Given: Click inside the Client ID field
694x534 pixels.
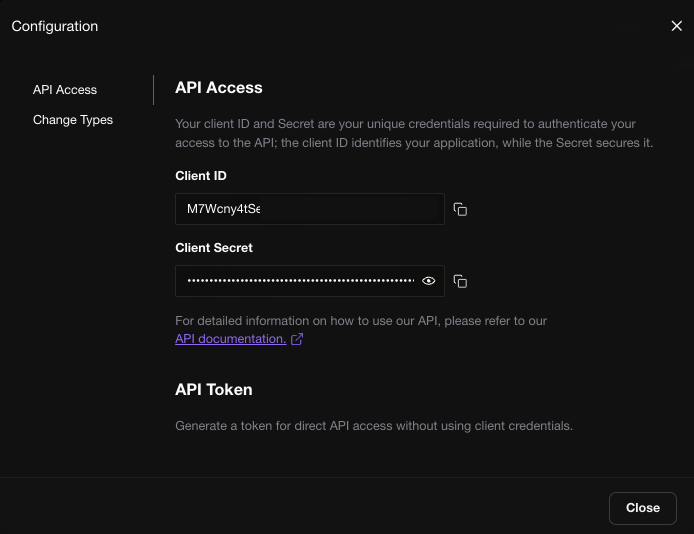Looking at the screenshot, I should [x=309, y=209].
